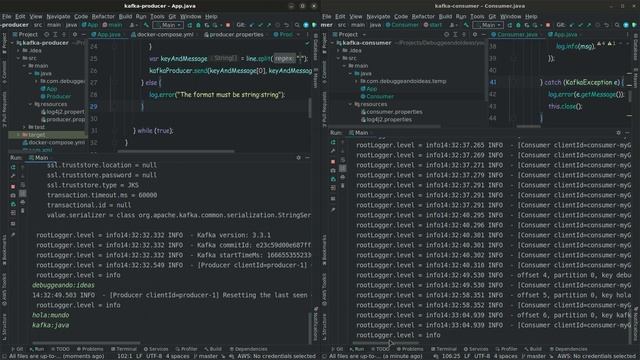The width and height of the screenshot is (640, 360).
Task: Open Refactor menu in kafka-producer window
Action: click(x=103, y=16)
